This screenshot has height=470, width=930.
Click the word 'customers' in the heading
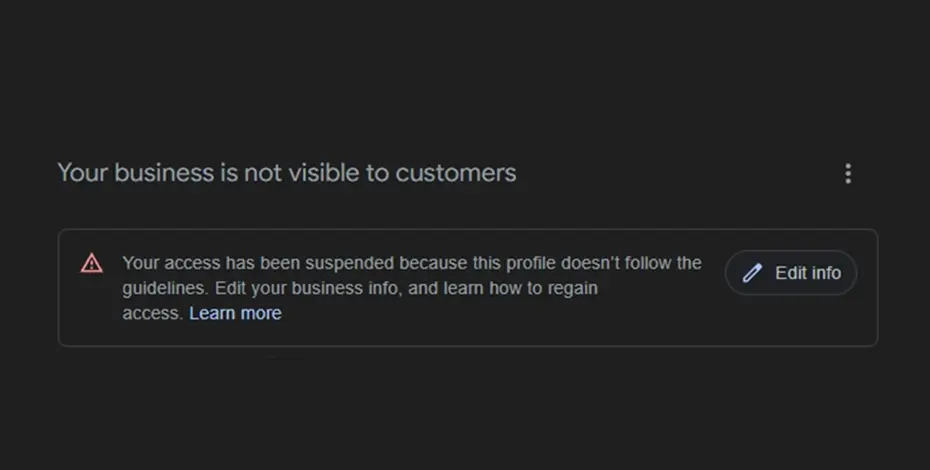[x=456, y=172]
